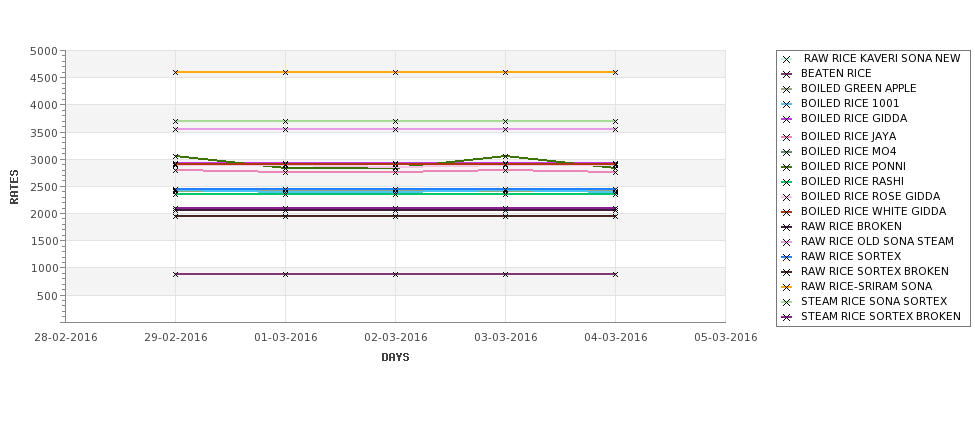Click the STEAM RICE SONA SORTEX legend marker
975x429 pixels.
(x=787, y=302)
